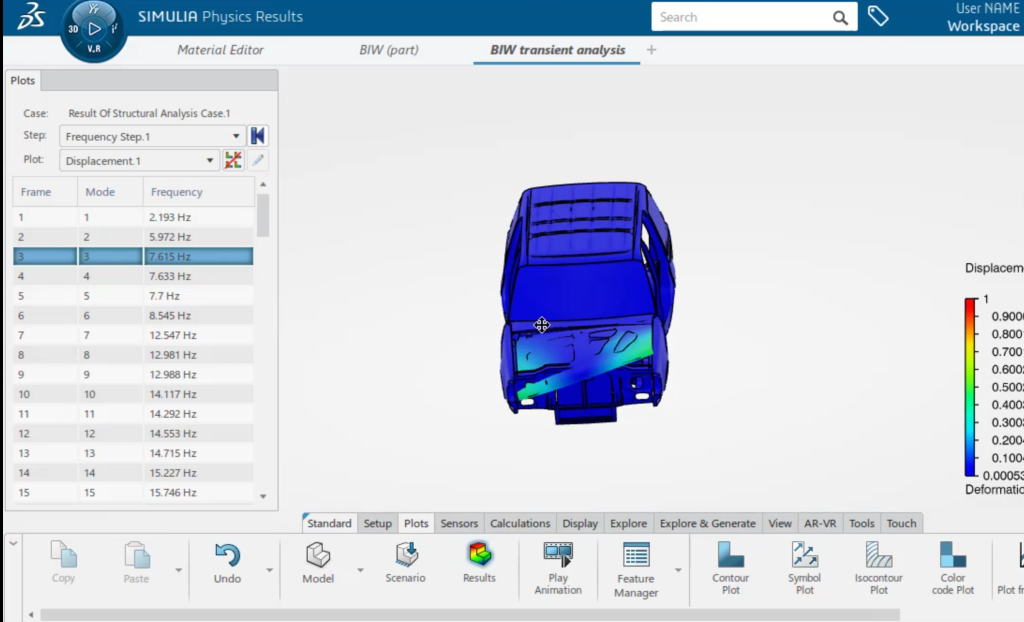This screenshot has height=622, width=1024.
Task: Click the tag icon beside the search box
Action: [x=877, y=17]
